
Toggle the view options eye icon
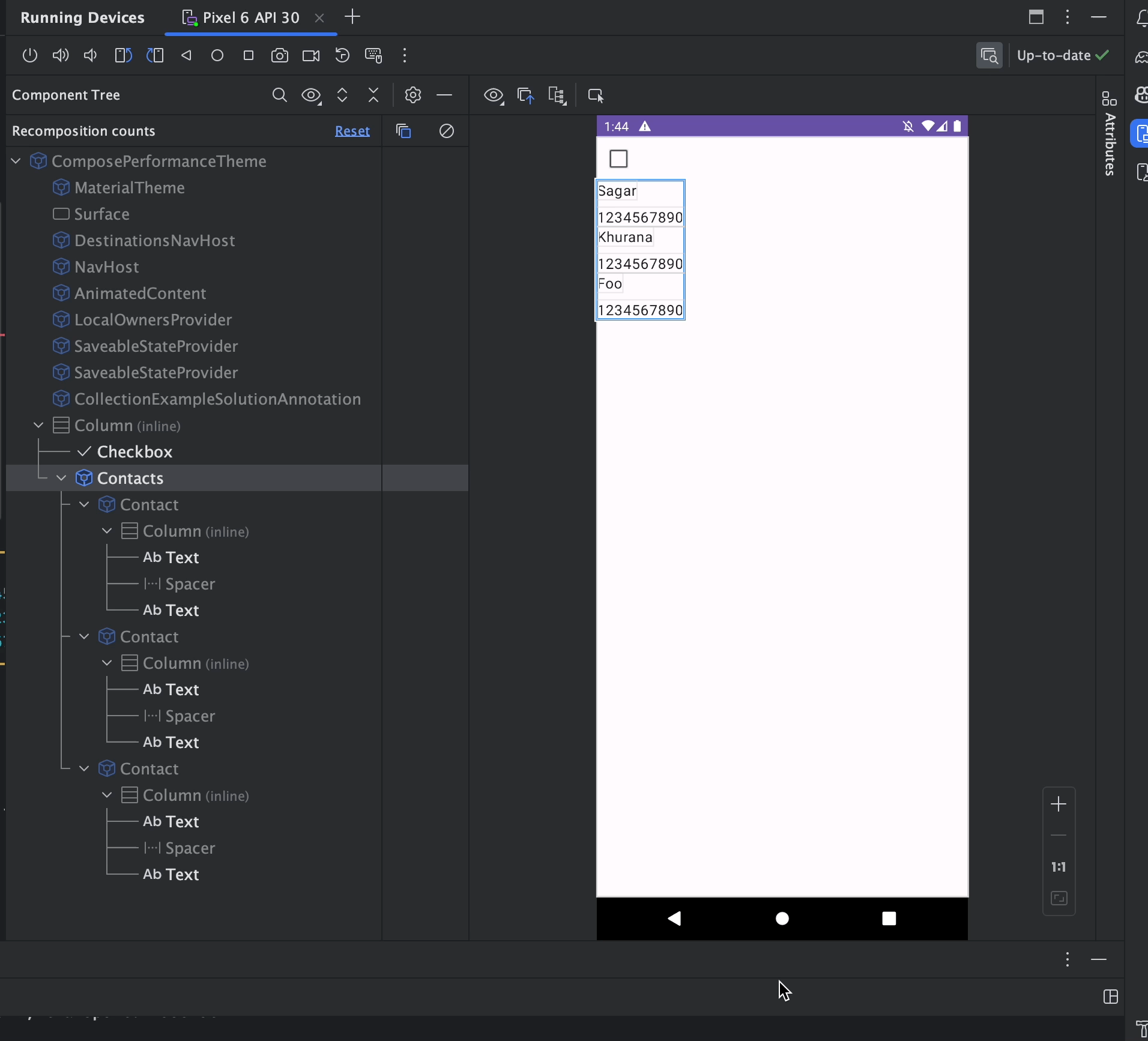pyautogui.click(x=494, y=95)
